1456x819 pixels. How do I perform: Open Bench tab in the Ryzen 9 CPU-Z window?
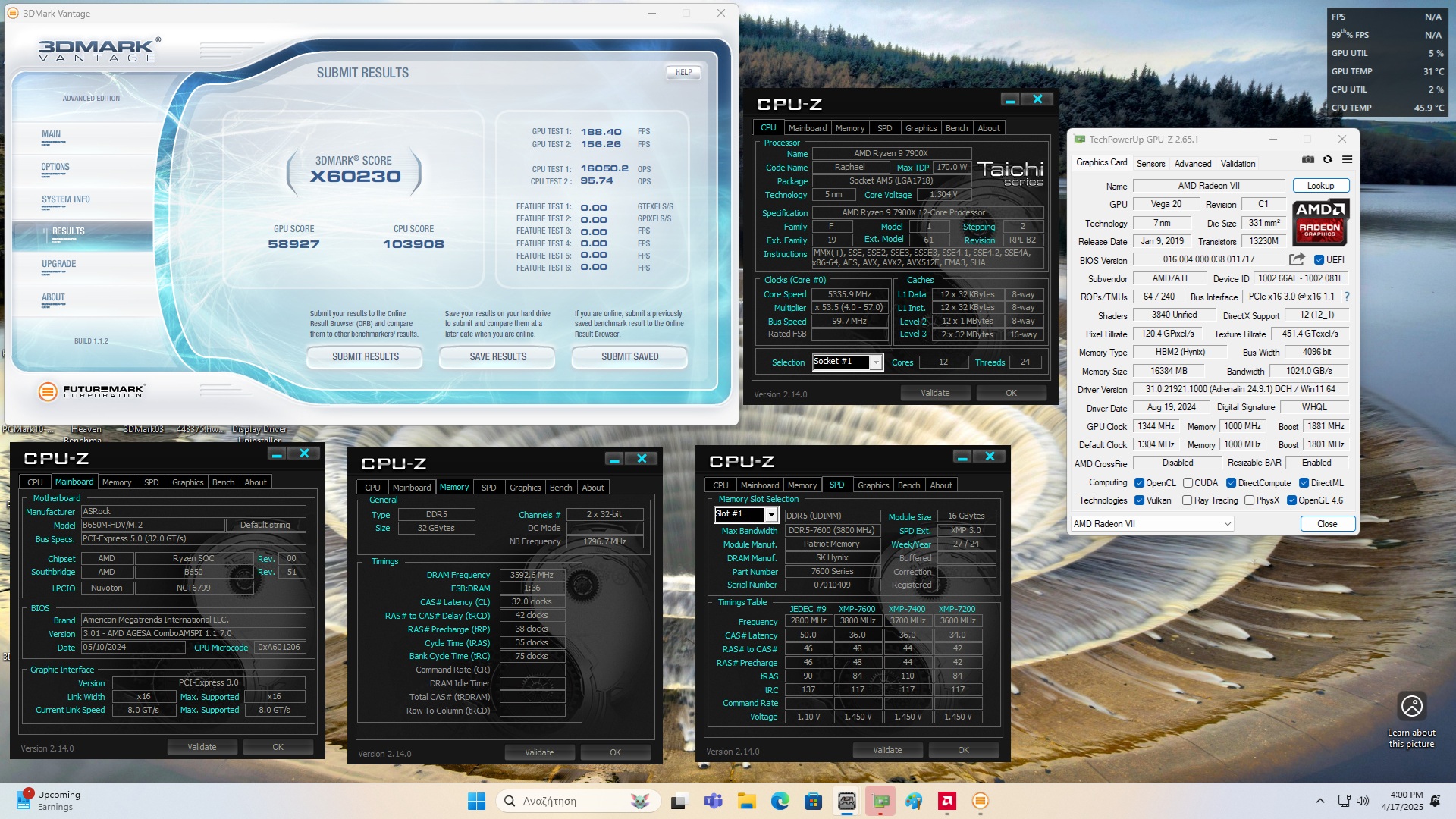coord(956,128)
